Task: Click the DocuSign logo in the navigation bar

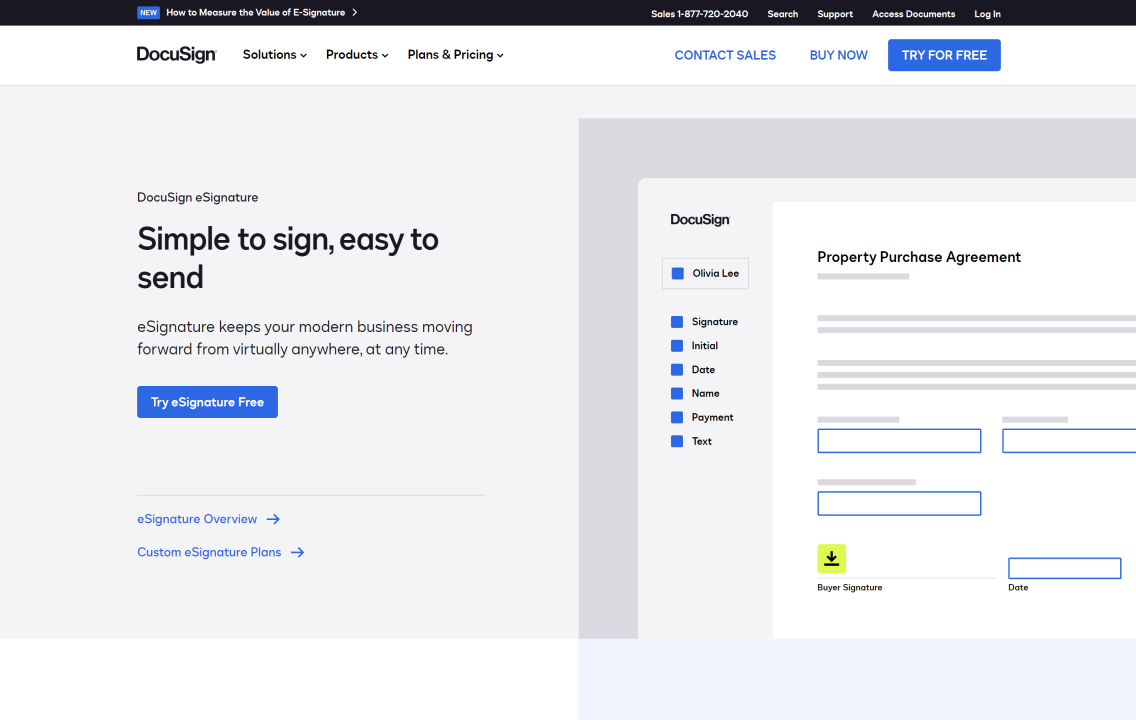Action: pyautogui.click(x=176, y=55)
